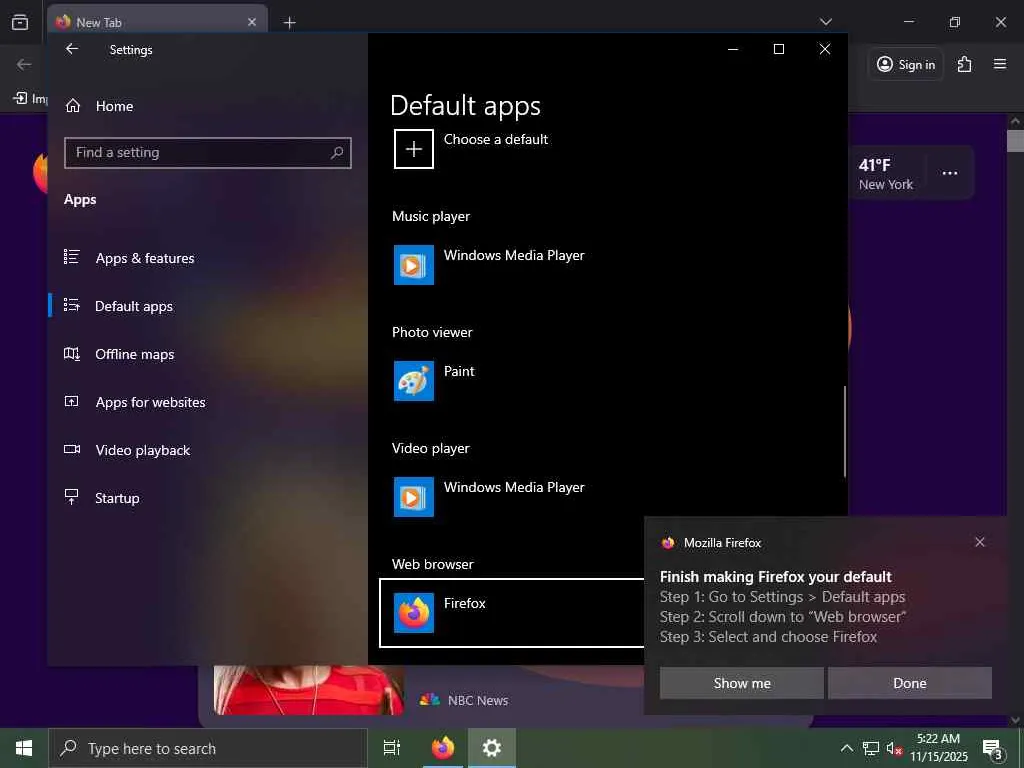
Task: Click the Firefox page scrollbar up arrow
Action: pos(1015,121)
